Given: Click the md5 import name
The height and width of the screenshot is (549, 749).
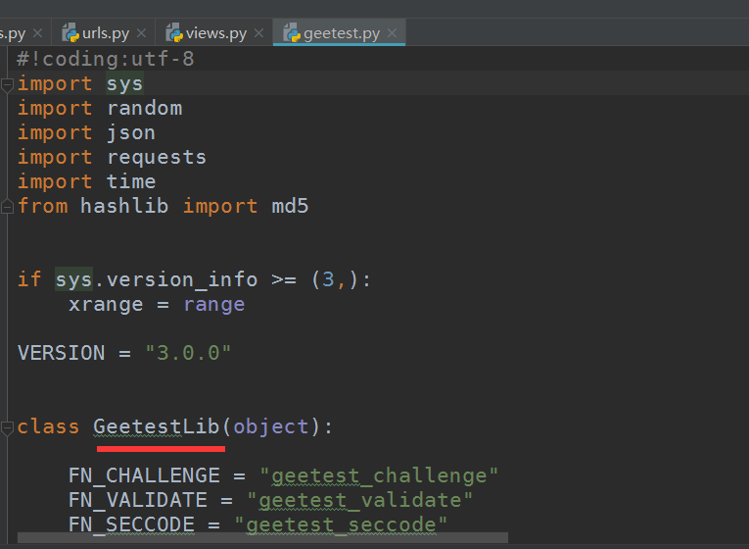Looking at the screenshot, I should coord(290,206).
